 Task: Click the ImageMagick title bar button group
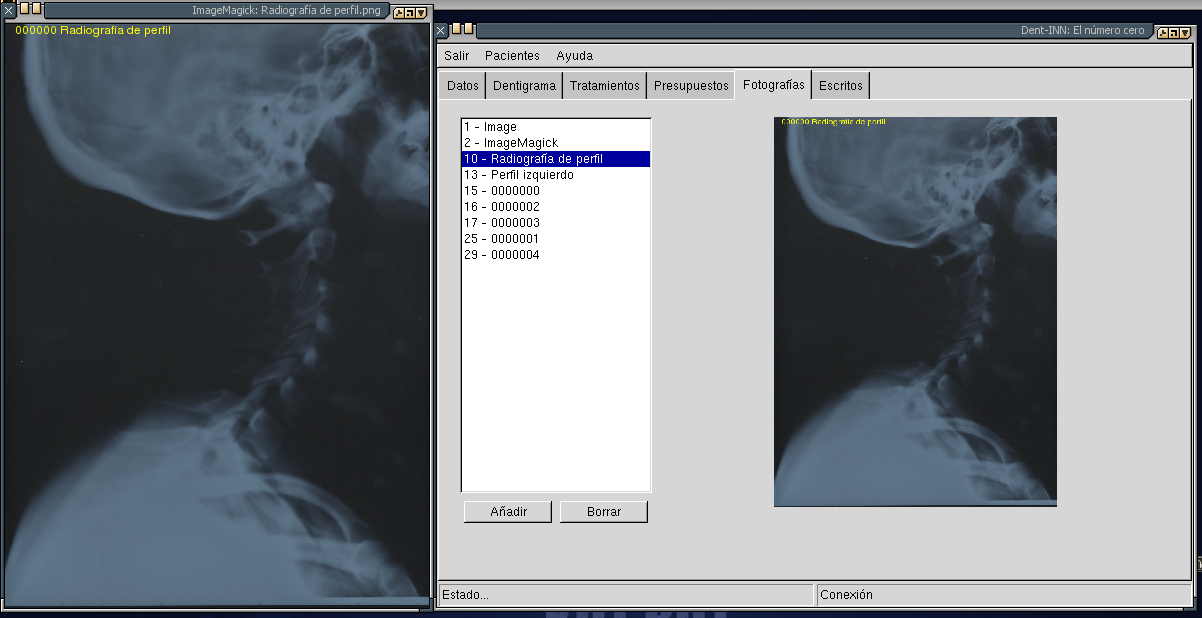coord(410,13)
